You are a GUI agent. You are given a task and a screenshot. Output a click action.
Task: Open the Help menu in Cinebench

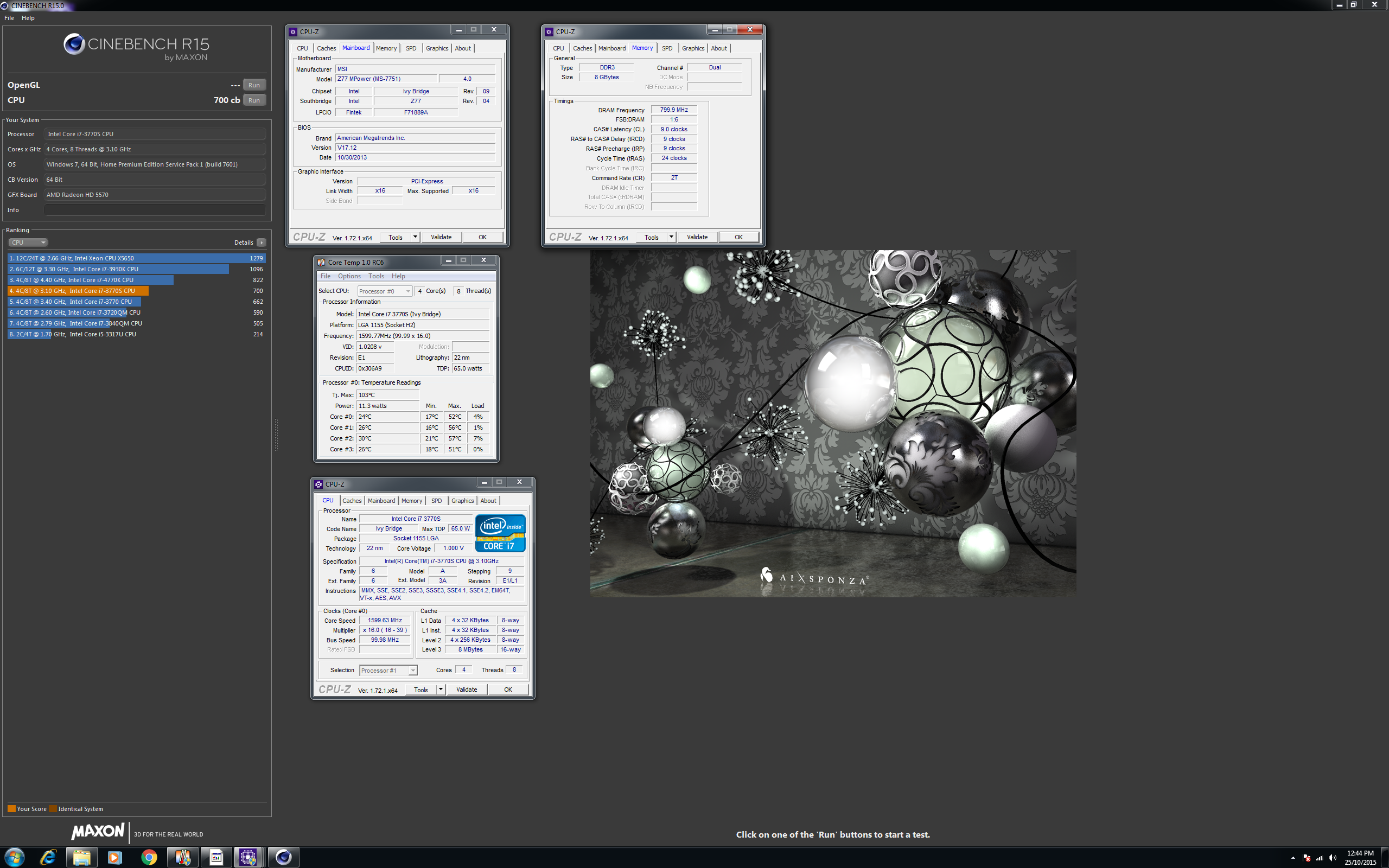28,18
